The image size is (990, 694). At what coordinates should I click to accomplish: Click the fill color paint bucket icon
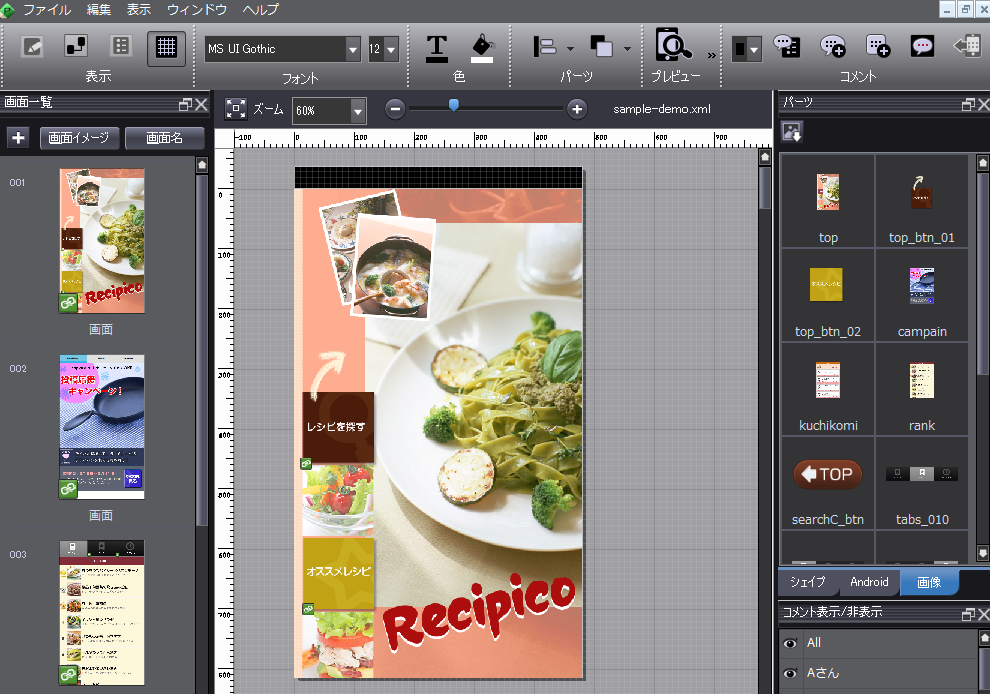click(483, 49)
